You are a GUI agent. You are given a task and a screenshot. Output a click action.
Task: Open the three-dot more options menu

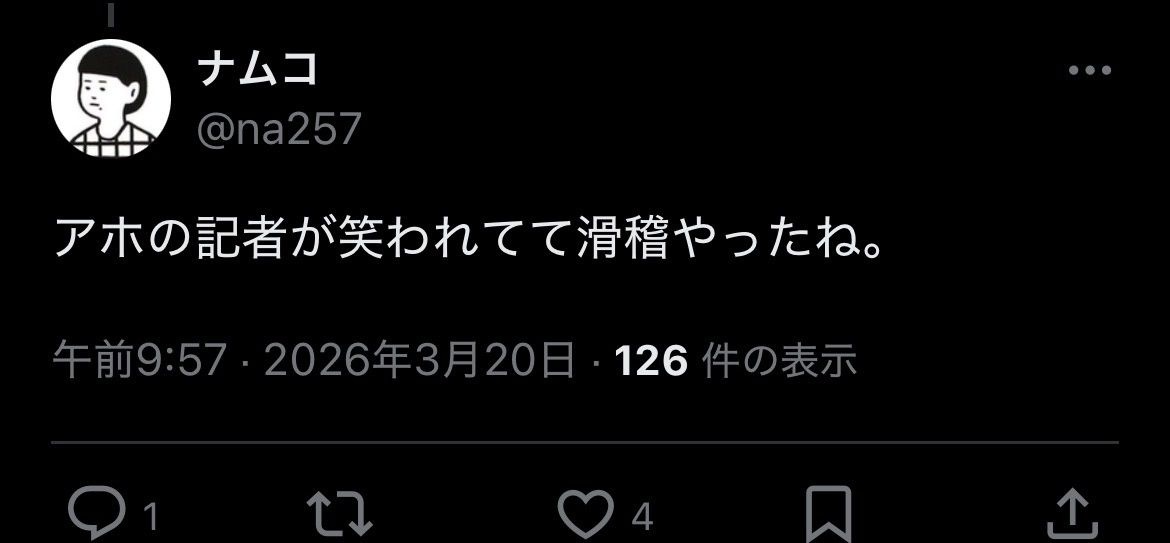point(1089,71)
